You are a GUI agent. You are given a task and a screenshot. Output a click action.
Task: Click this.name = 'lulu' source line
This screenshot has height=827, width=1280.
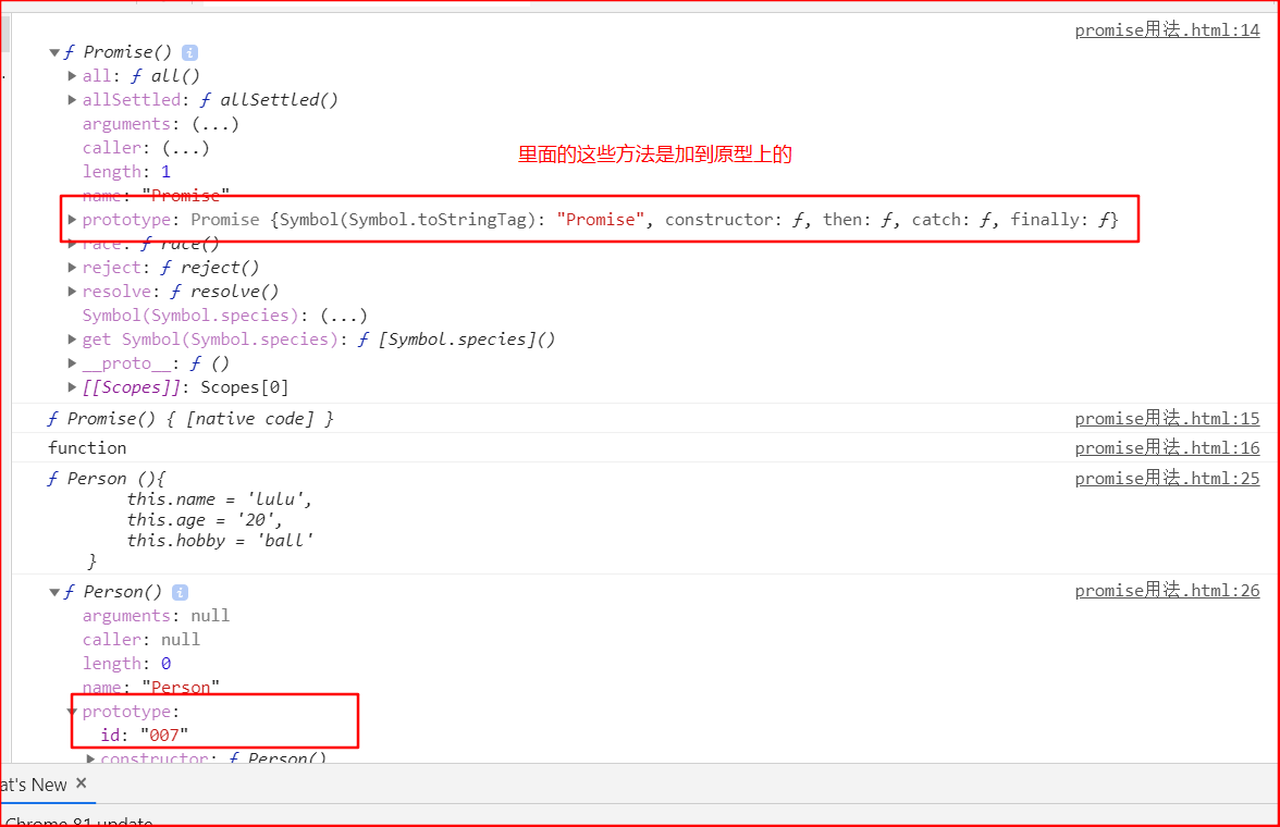[220, 499]
